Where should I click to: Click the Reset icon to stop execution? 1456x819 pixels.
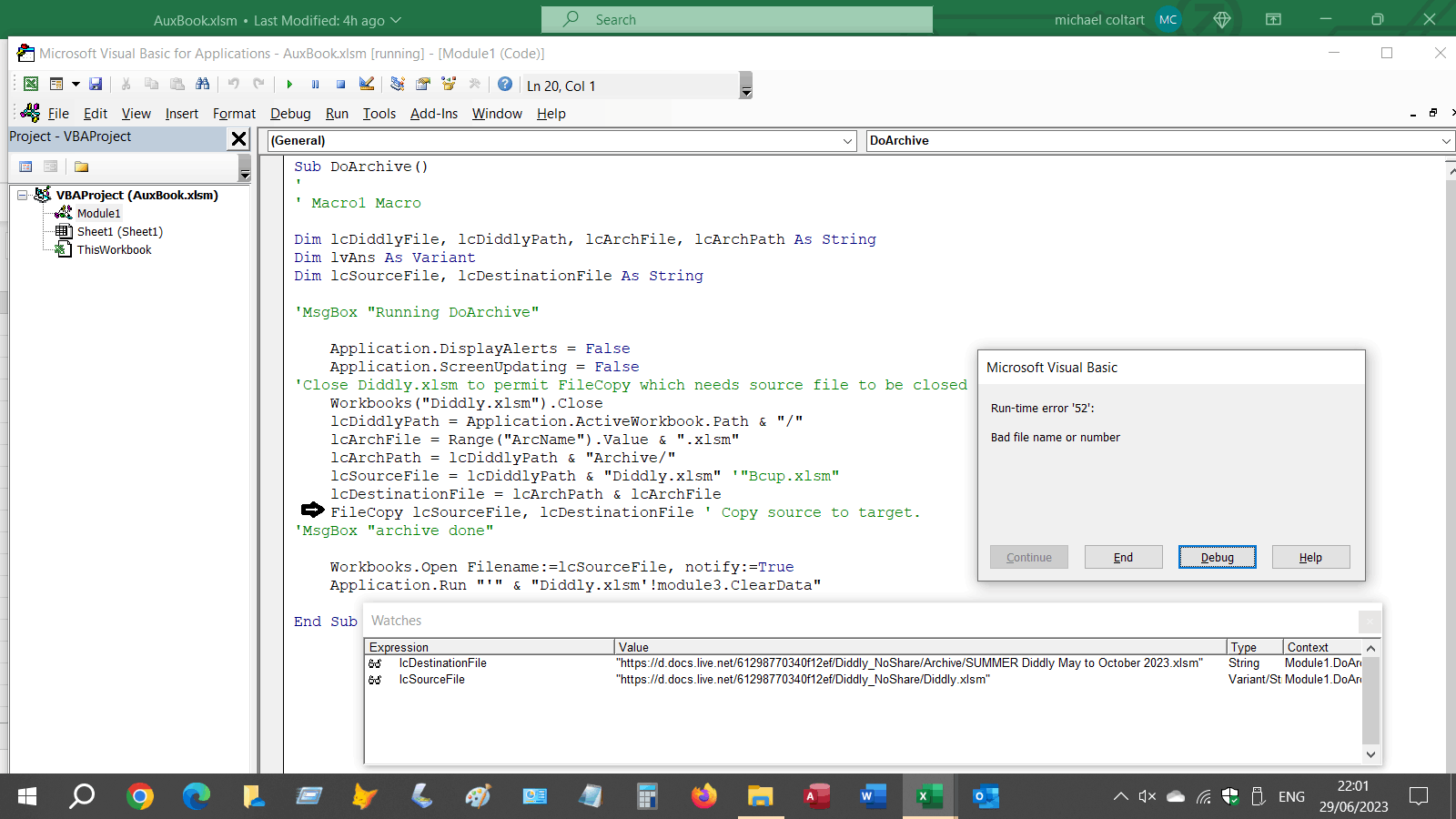(339, 85)
